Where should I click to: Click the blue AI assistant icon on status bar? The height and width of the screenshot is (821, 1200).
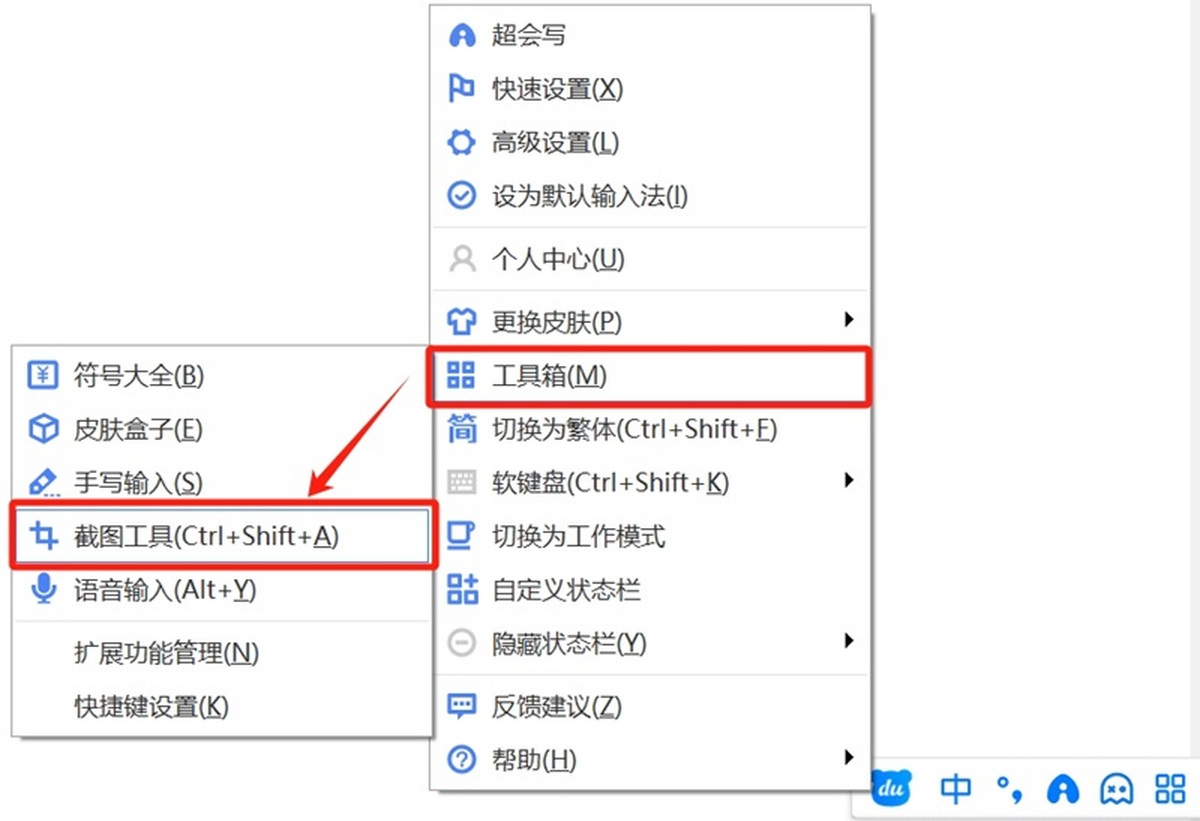click(1063, 790)
